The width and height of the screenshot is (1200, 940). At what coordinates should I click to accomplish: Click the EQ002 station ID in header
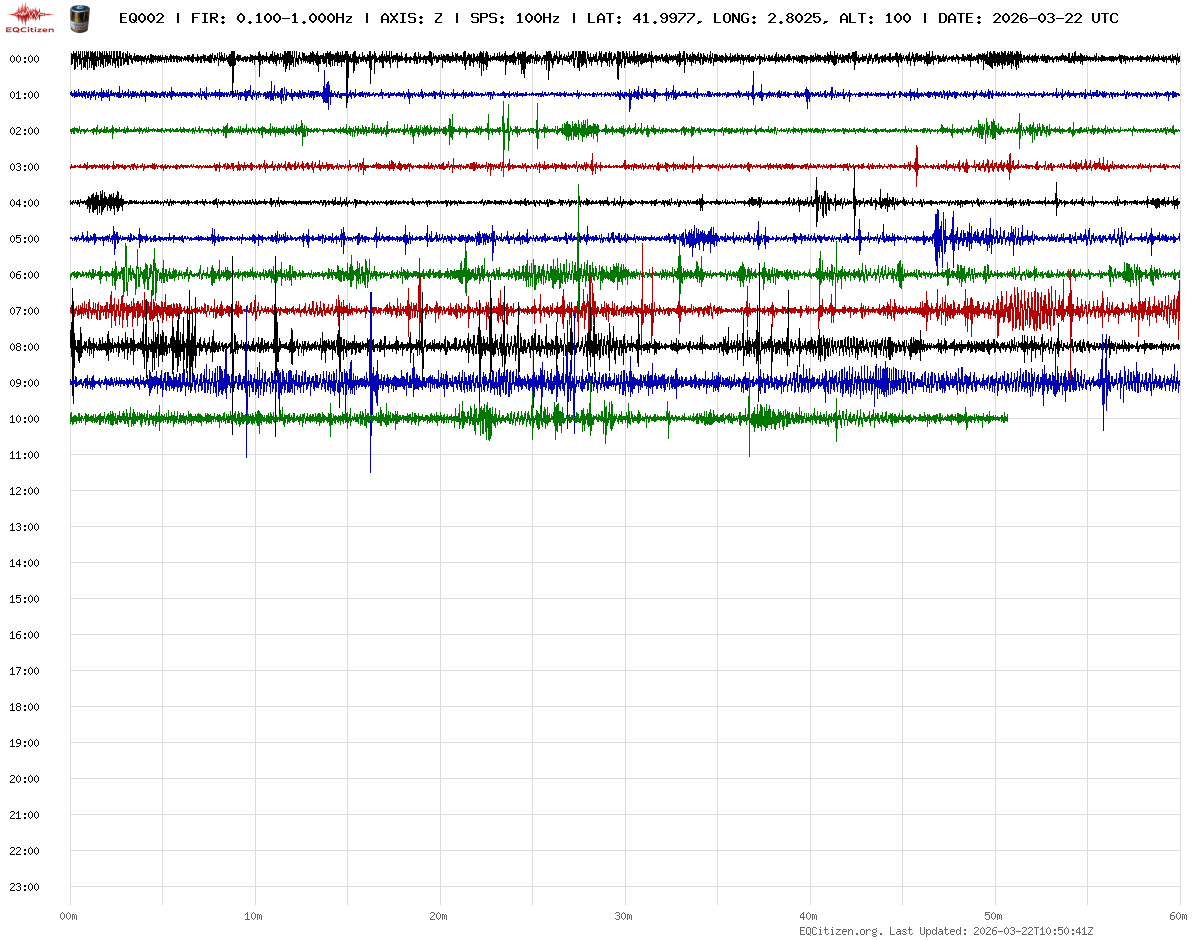click(x=141, y=18)
